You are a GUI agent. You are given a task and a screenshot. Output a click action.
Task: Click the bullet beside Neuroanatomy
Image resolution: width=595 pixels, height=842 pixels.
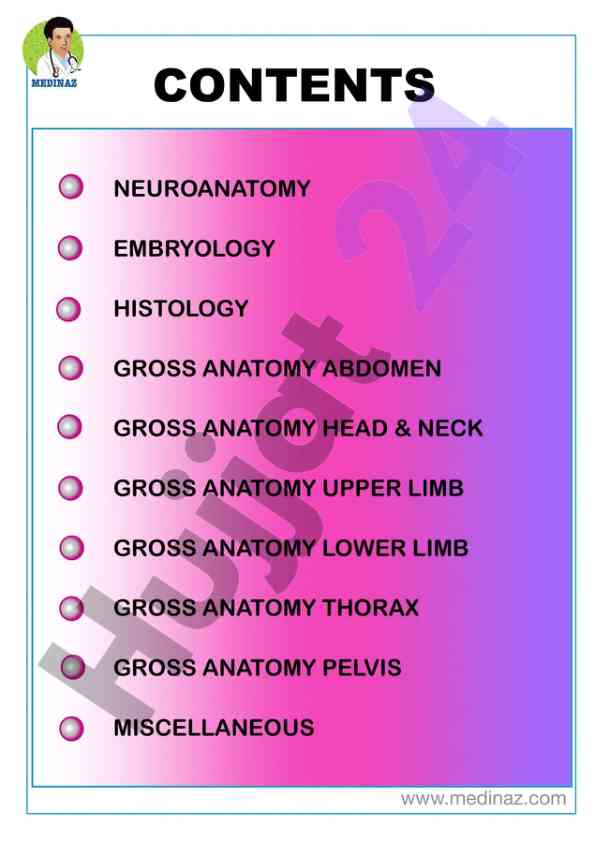tap(71, 187)
